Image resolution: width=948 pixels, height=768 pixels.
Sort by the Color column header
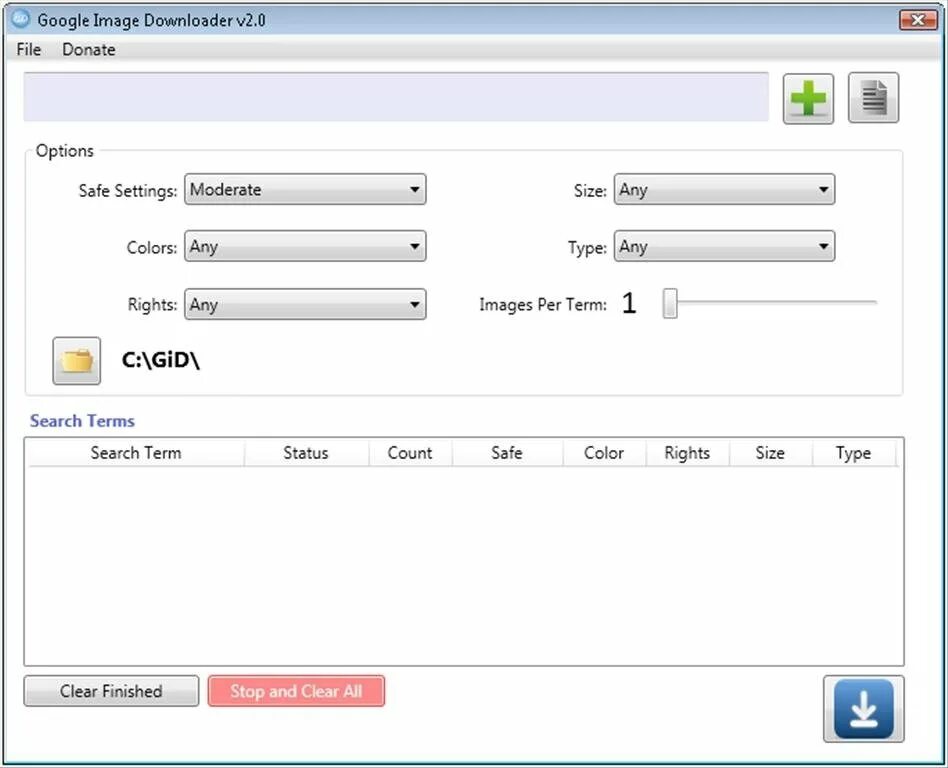click(x=604, y=453)
